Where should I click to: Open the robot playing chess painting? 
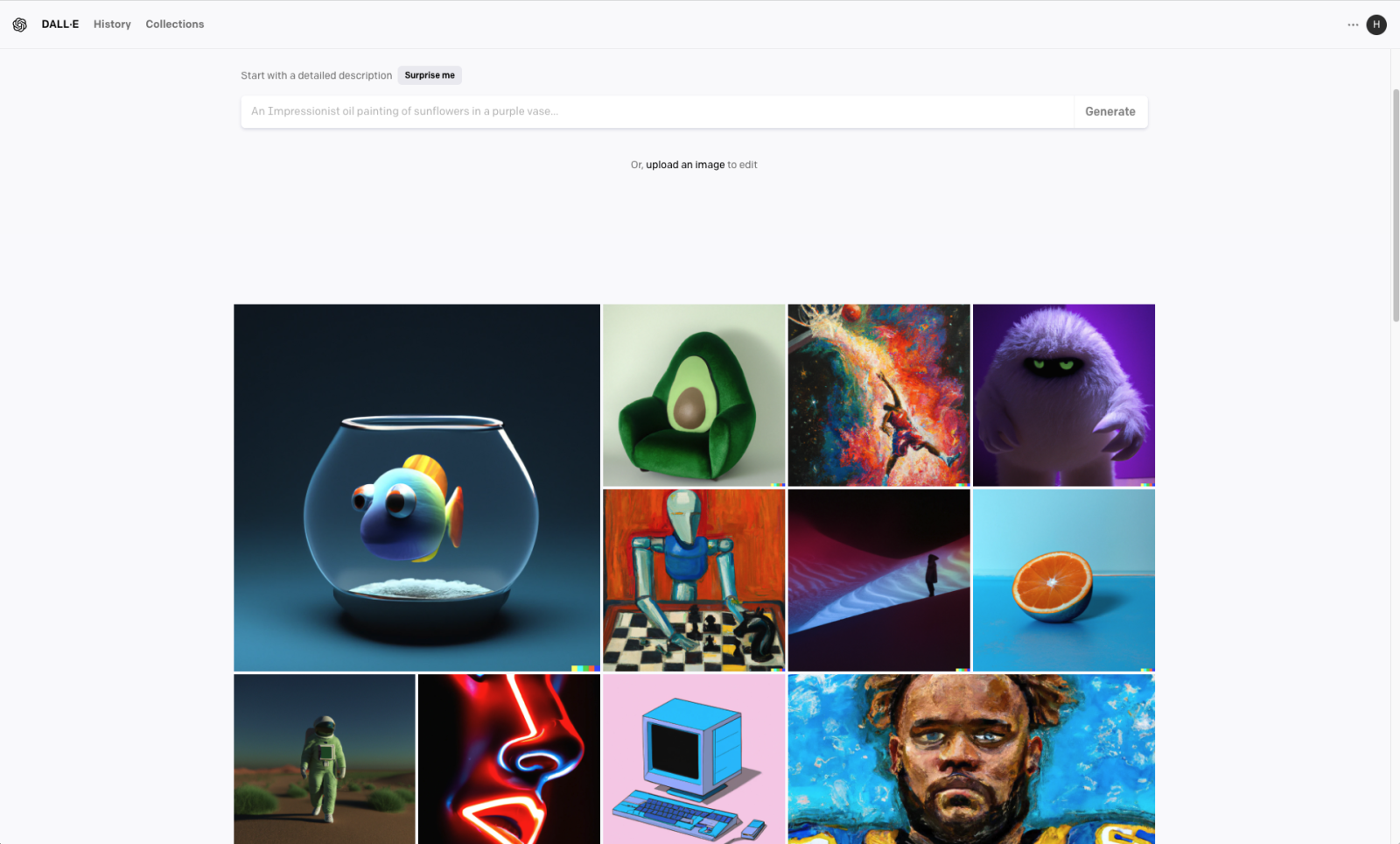point(694,580)
